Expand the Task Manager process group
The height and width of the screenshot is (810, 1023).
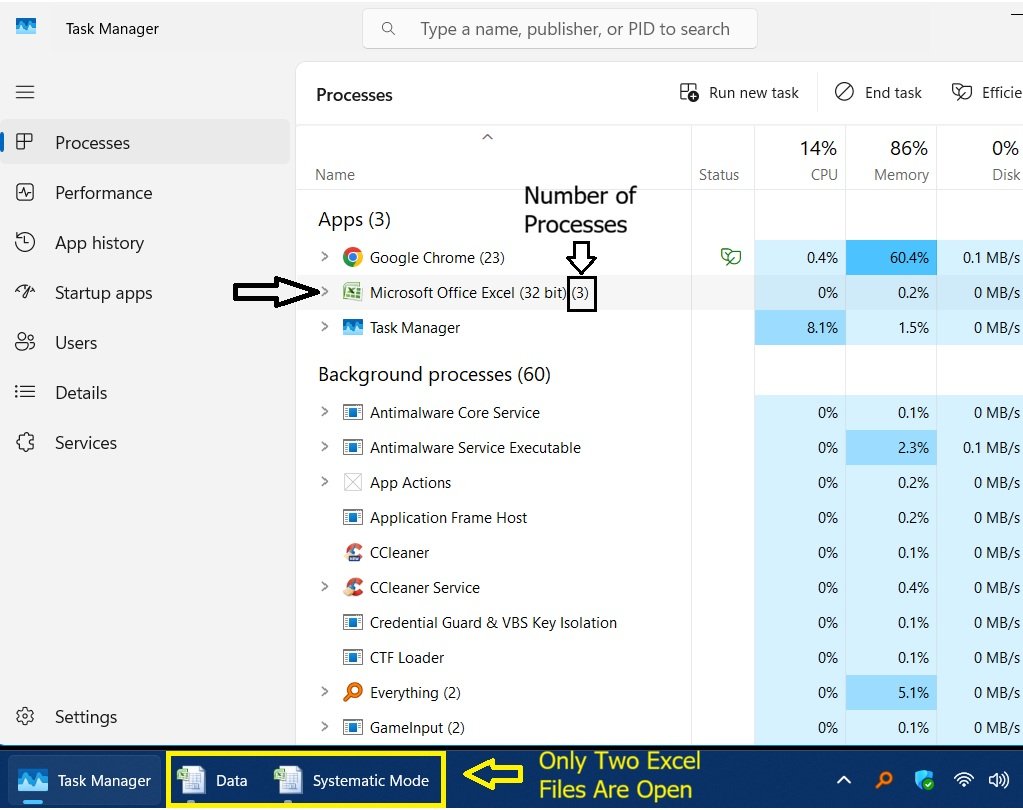(x=324, y=327)
